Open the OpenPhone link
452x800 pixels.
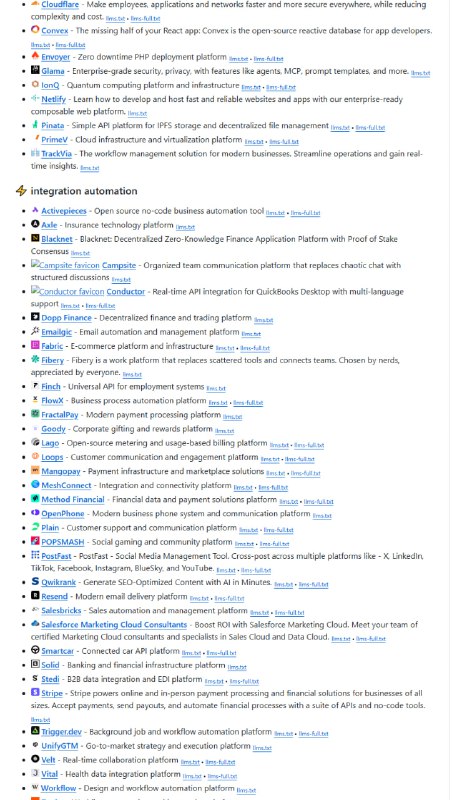[63, 513]
